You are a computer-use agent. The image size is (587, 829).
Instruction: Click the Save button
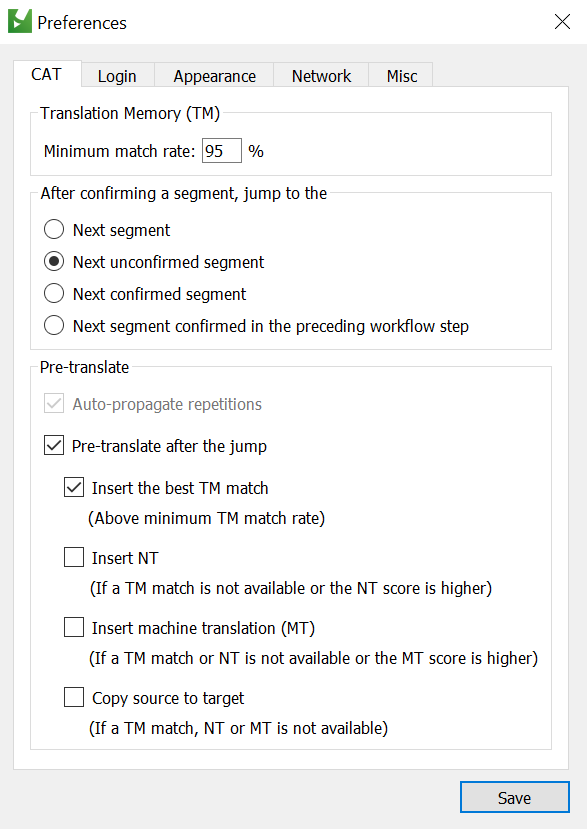click(x=515, y=797)
